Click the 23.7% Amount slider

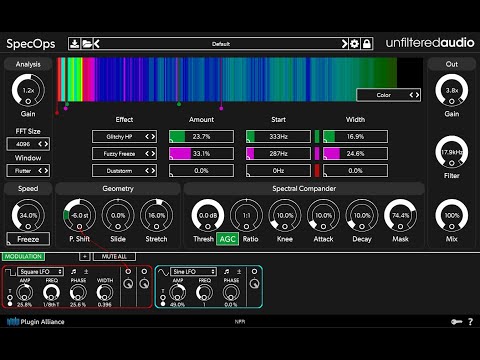[x=201, y=136]
